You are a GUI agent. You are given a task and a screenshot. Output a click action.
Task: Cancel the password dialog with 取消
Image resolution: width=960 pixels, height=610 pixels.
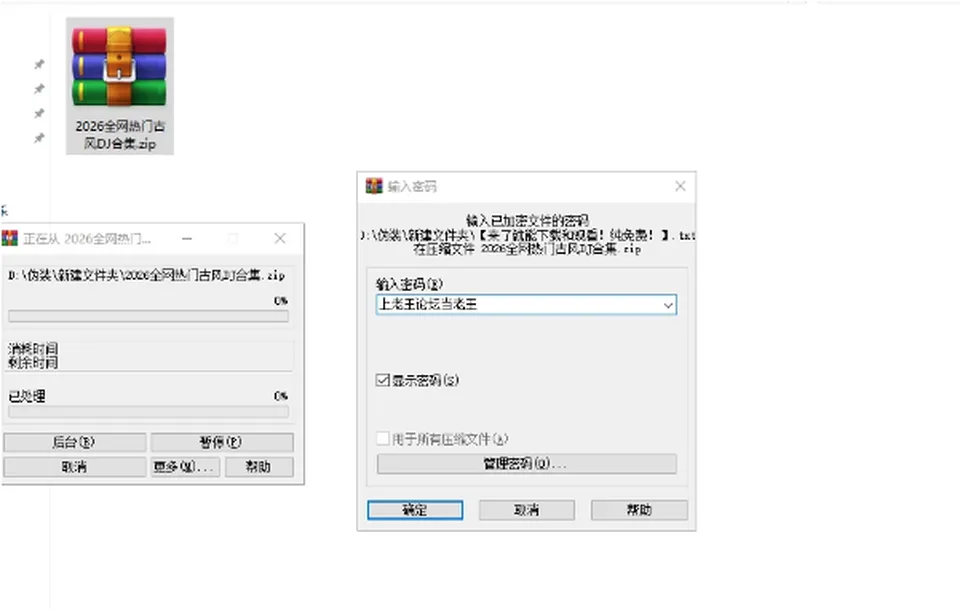point(527,510)
